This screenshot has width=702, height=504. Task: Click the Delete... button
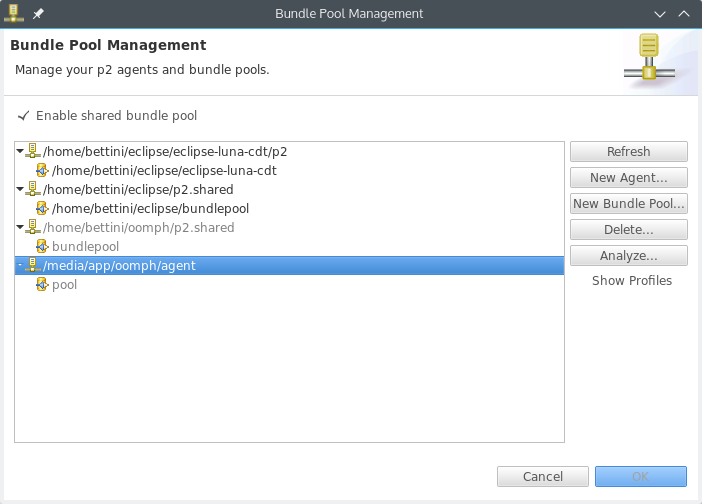(x=628, y=230)
